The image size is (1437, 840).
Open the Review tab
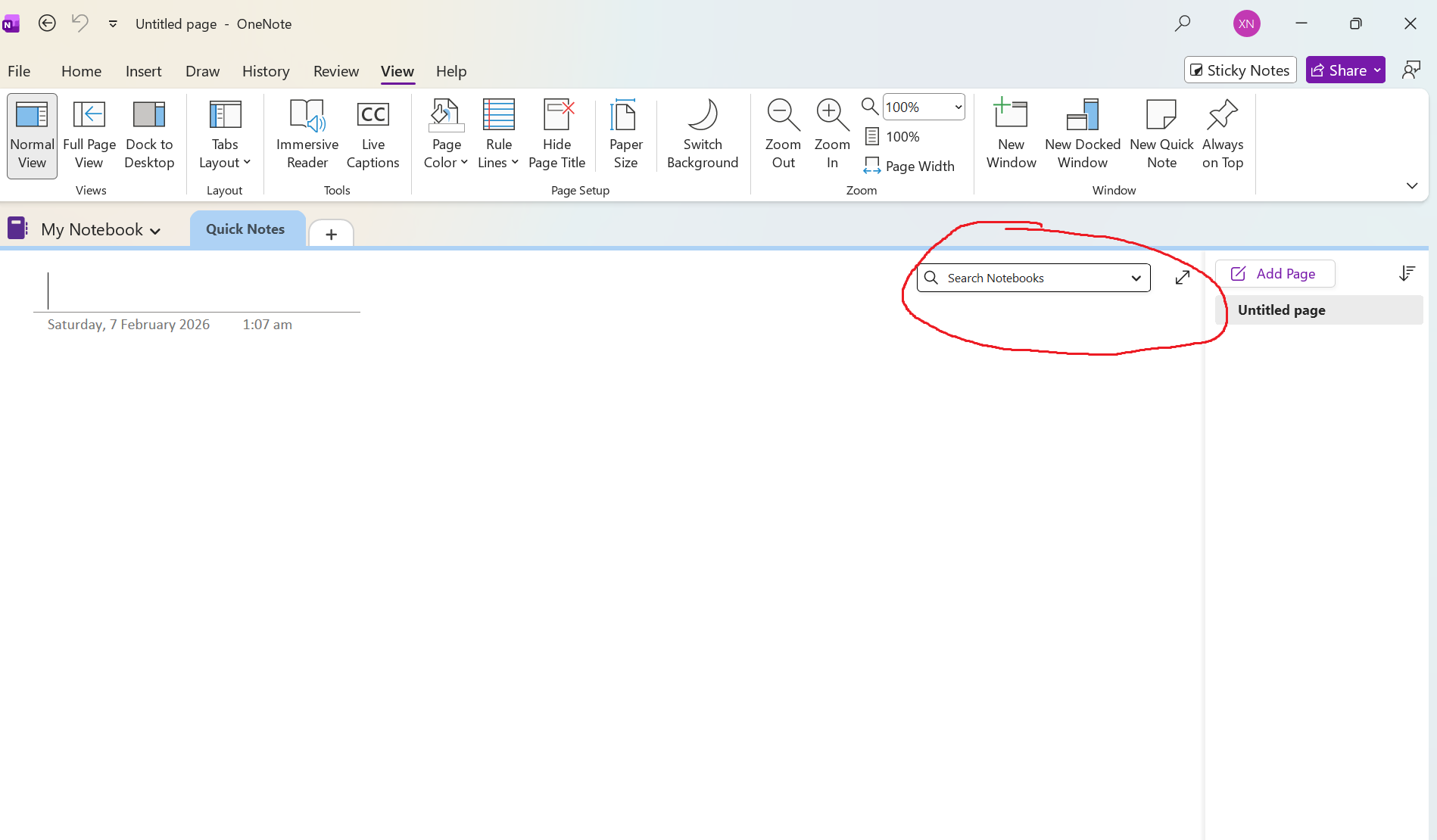(x=336, y=71)
